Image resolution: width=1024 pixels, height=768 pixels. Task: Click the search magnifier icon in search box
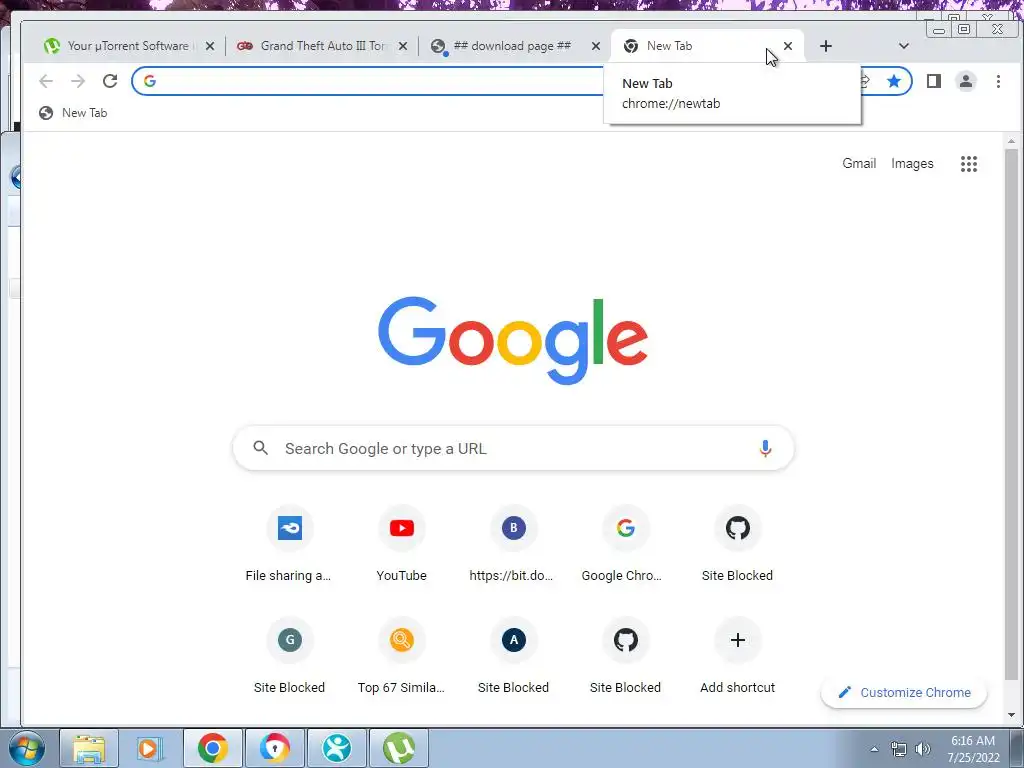click(261, 448)
